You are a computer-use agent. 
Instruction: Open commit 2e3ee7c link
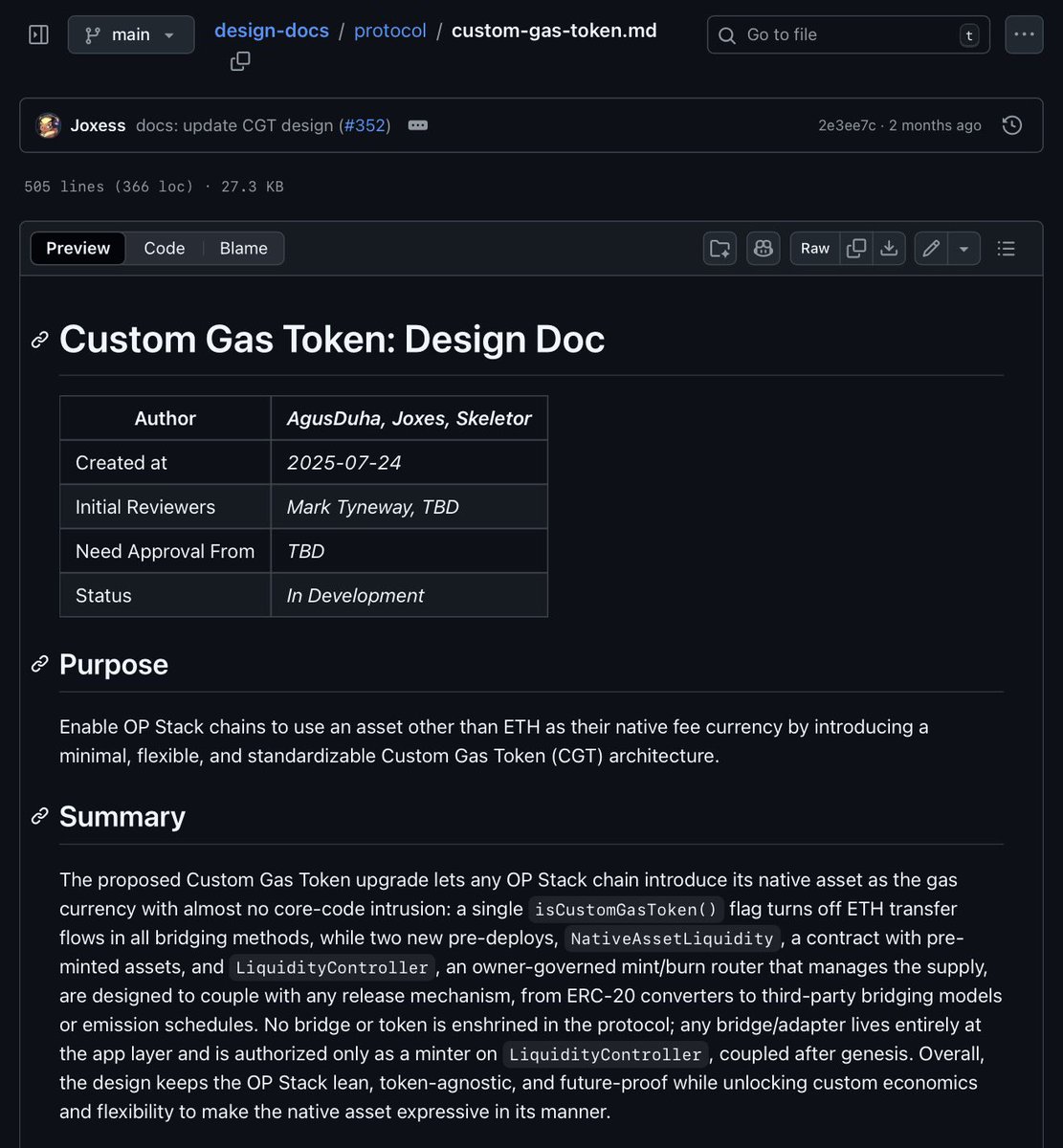(847, 125)
